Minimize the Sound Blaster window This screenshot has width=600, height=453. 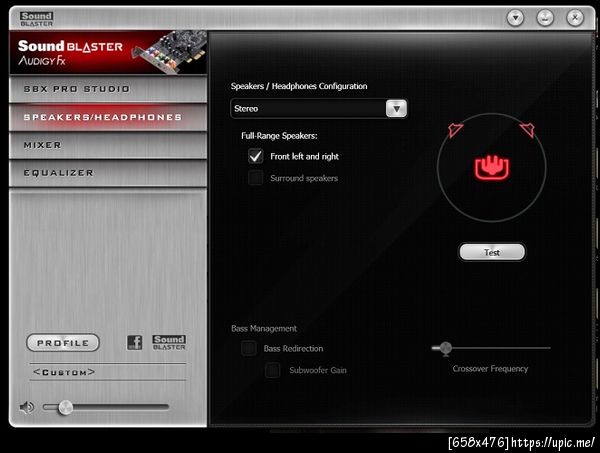coord(545,18)
